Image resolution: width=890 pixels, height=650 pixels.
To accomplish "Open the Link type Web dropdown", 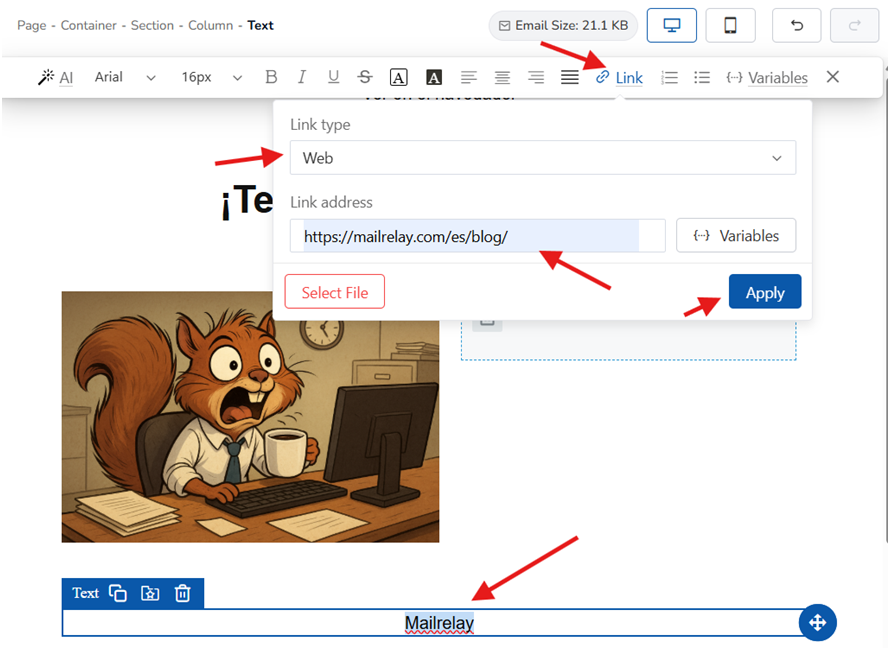I will pos(543,158).
